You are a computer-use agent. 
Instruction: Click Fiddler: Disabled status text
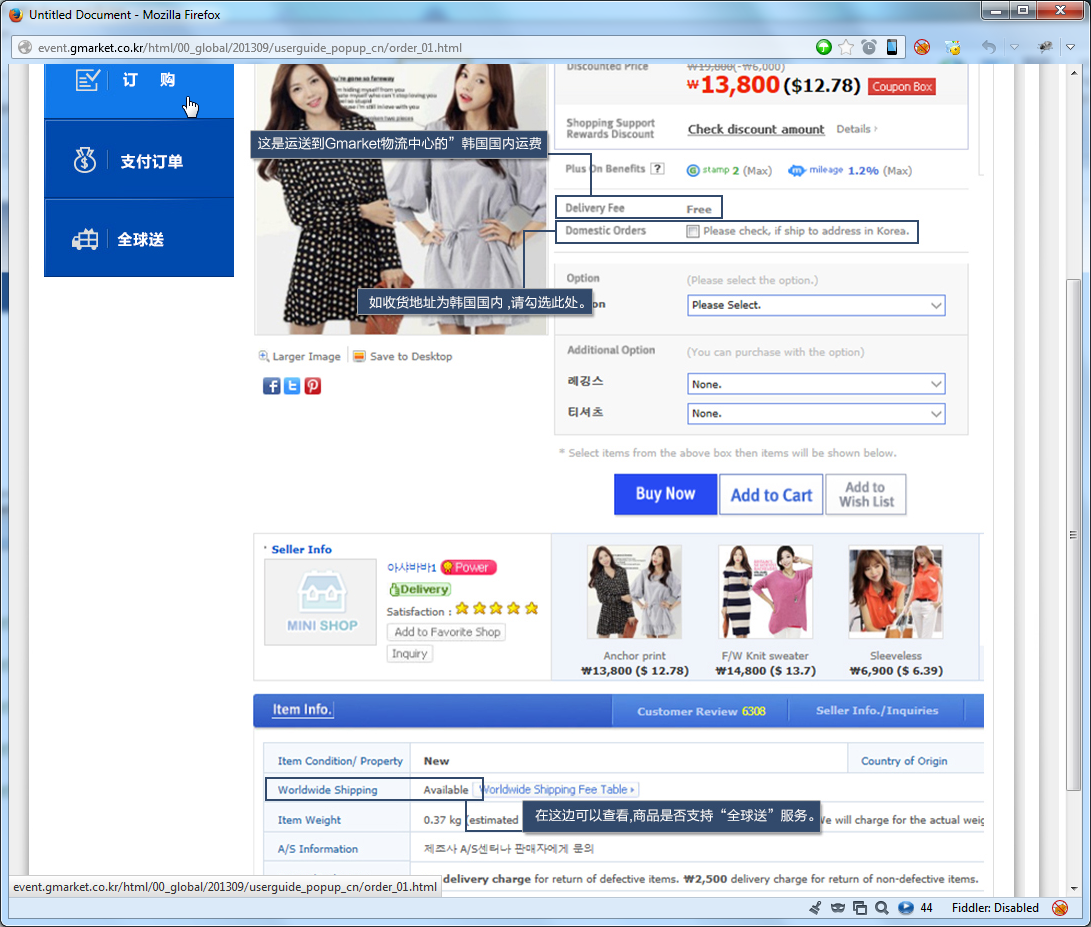[x=995, y=908]
